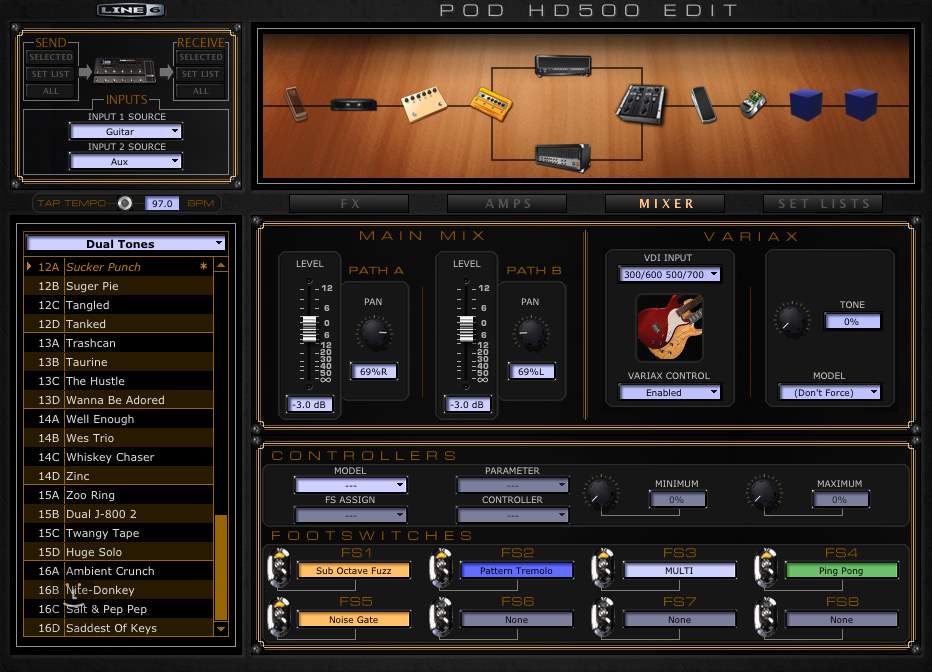Select the wah pedal at chain start
Screen dimensions: 932x672
click(296, 105)
